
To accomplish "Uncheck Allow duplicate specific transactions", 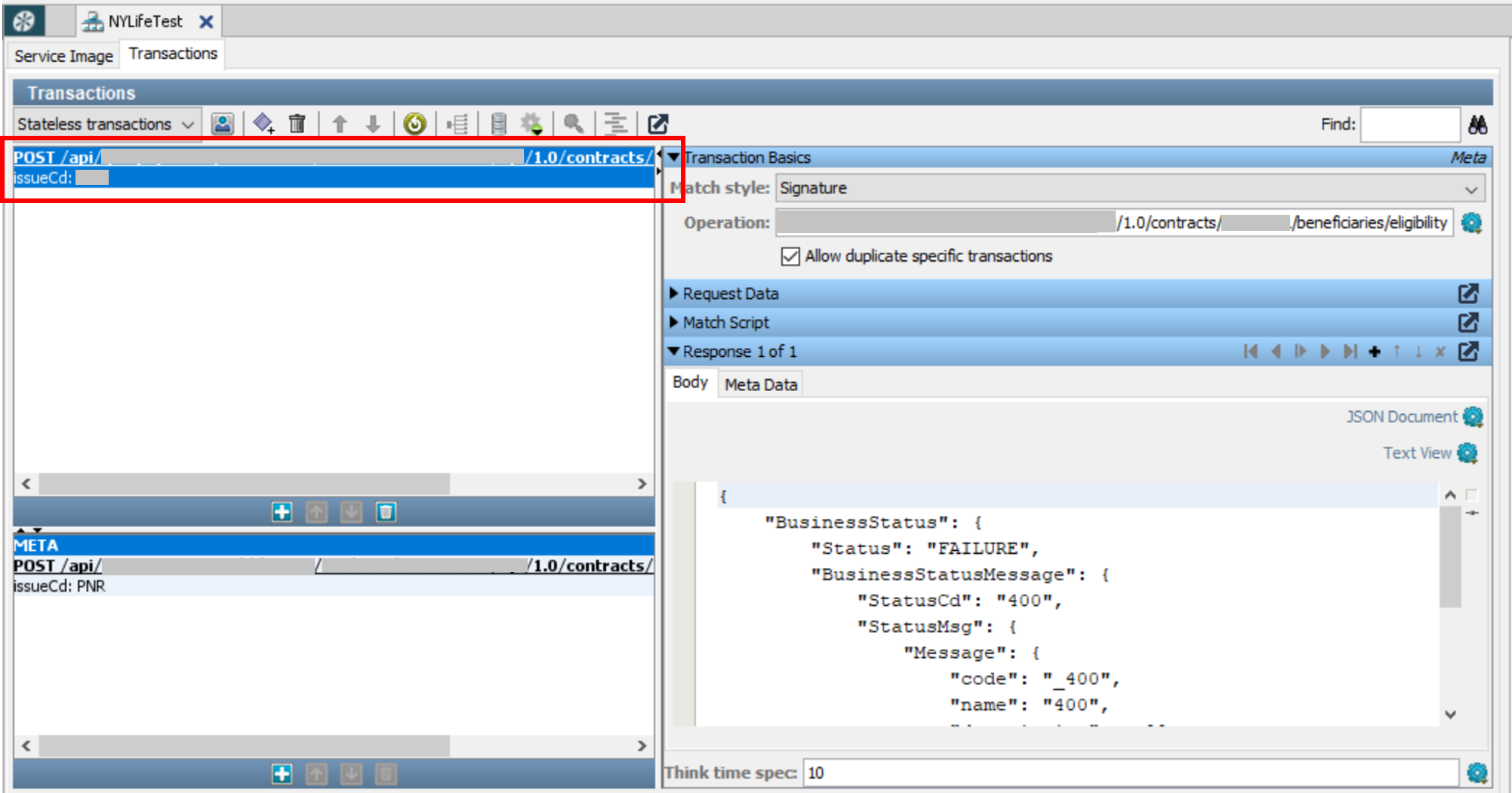I will point(790,257).
